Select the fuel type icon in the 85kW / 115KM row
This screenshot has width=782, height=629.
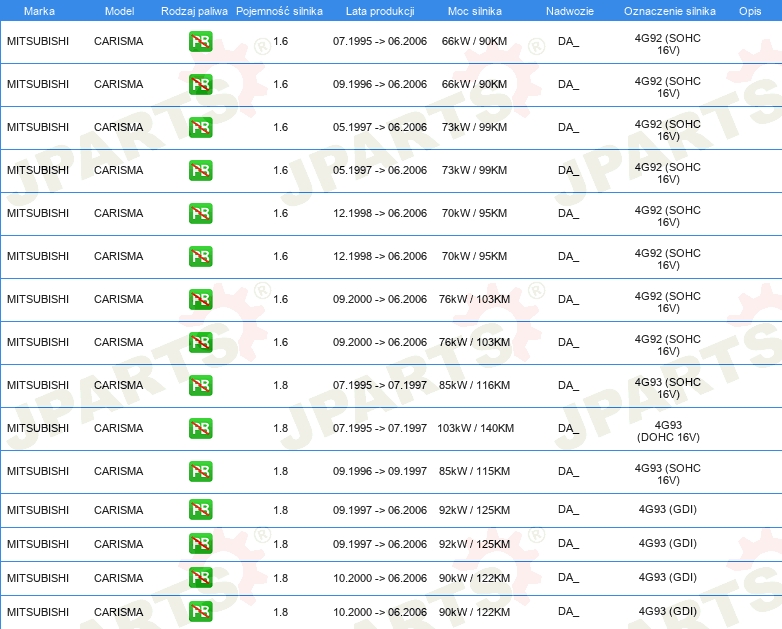[200, 471]
